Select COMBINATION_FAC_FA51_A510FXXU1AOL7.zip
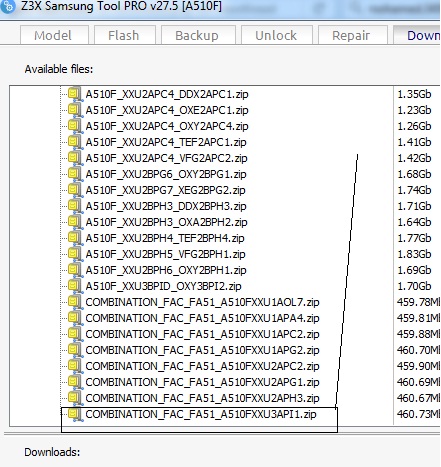The image size is (441, 467). coord(202,302)
